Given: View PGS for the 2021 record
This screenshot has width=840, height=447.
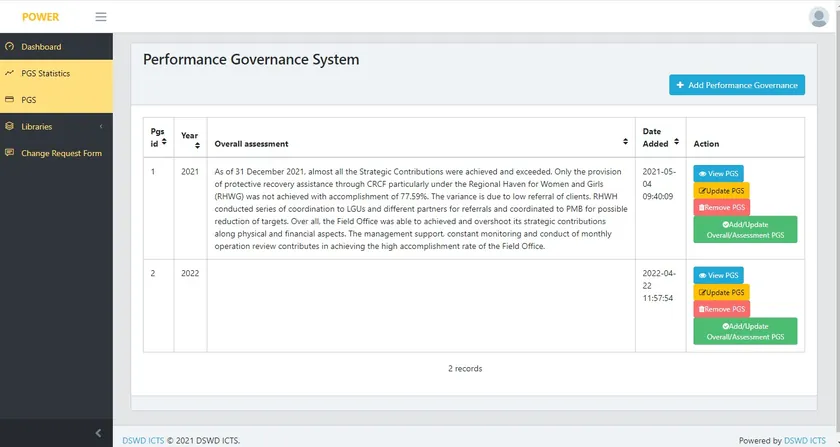Looking at the screenshot, I should tap(718, 174).
